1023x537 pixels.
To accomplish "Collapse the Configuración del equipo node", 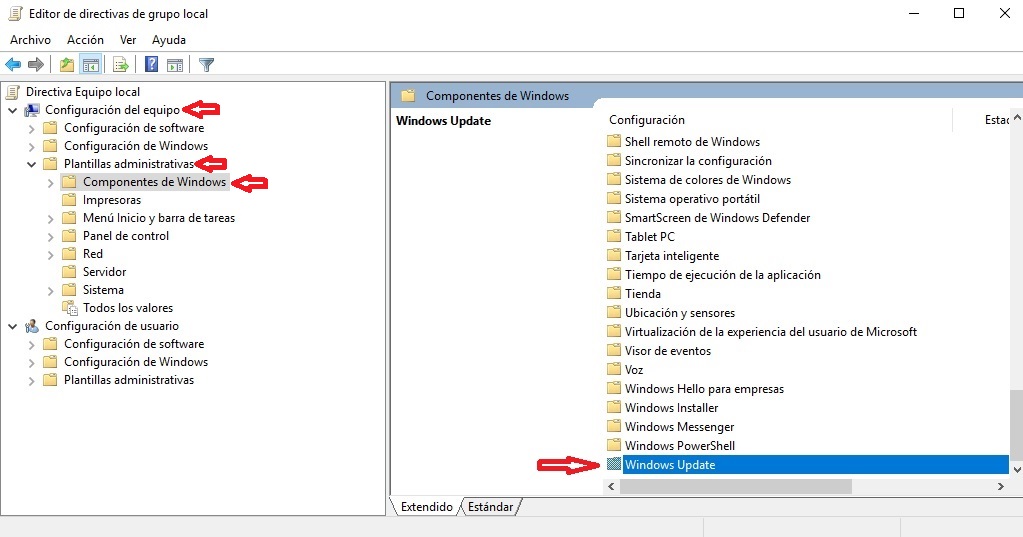I will [x=12, y=110].
